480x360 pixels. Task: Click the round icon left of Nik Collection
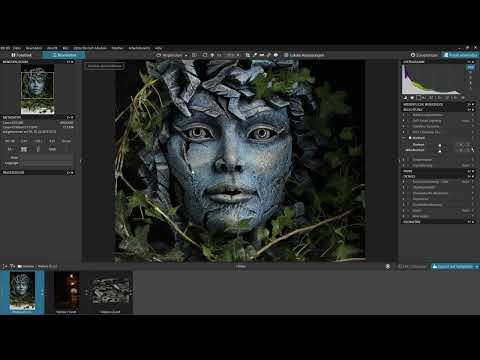pos(387,266)
